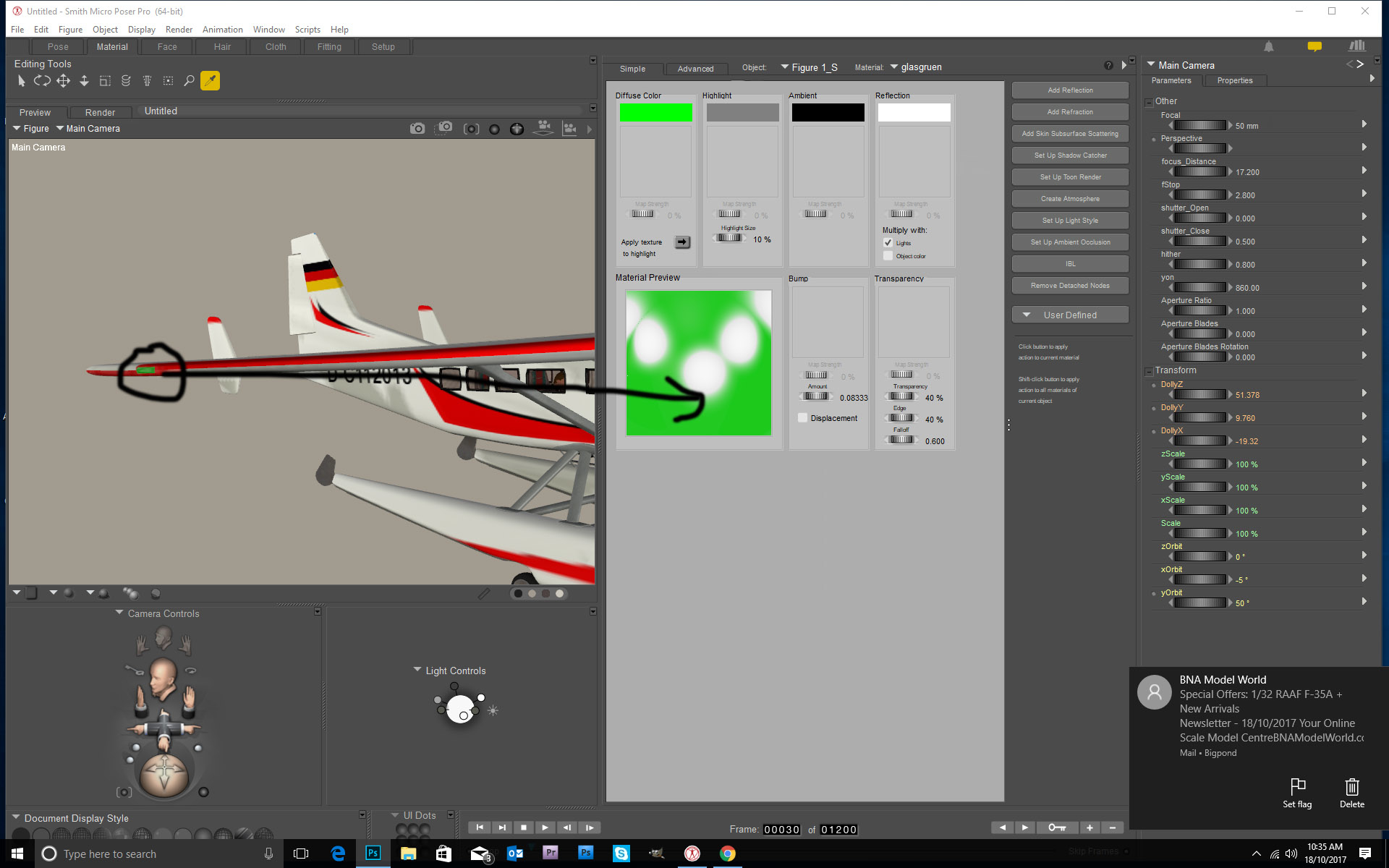Open the Render menu
Screen dimensions: 1389x868
coord(179,30)
